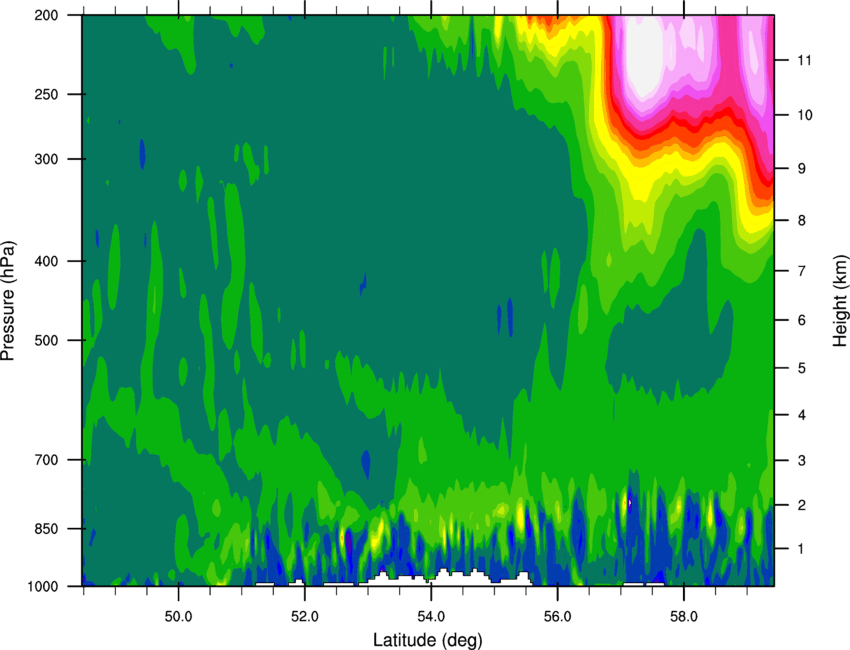Click the white-gray contour maximum near 57.3° latitude
The image size is (850, 650).
(x=644, y=54)
